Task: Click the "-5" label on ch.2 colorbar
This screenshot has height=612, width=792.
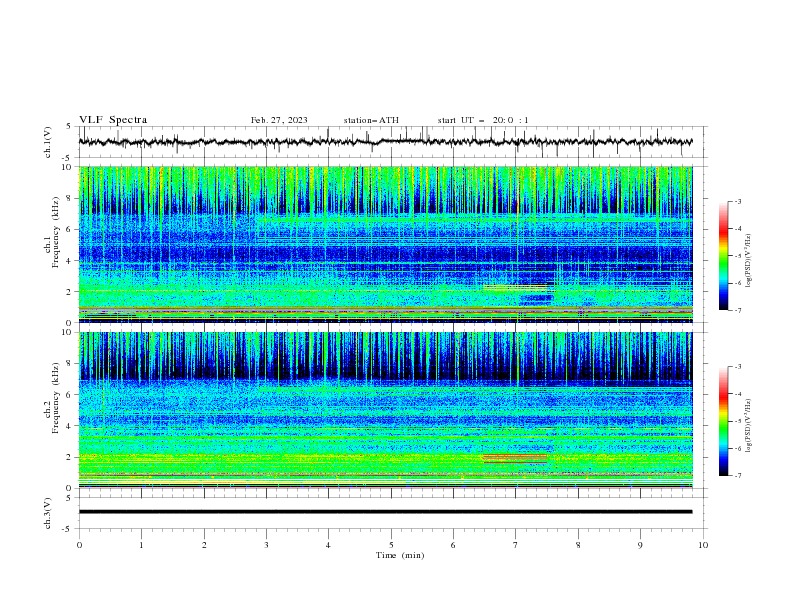Action: (737, 421)
